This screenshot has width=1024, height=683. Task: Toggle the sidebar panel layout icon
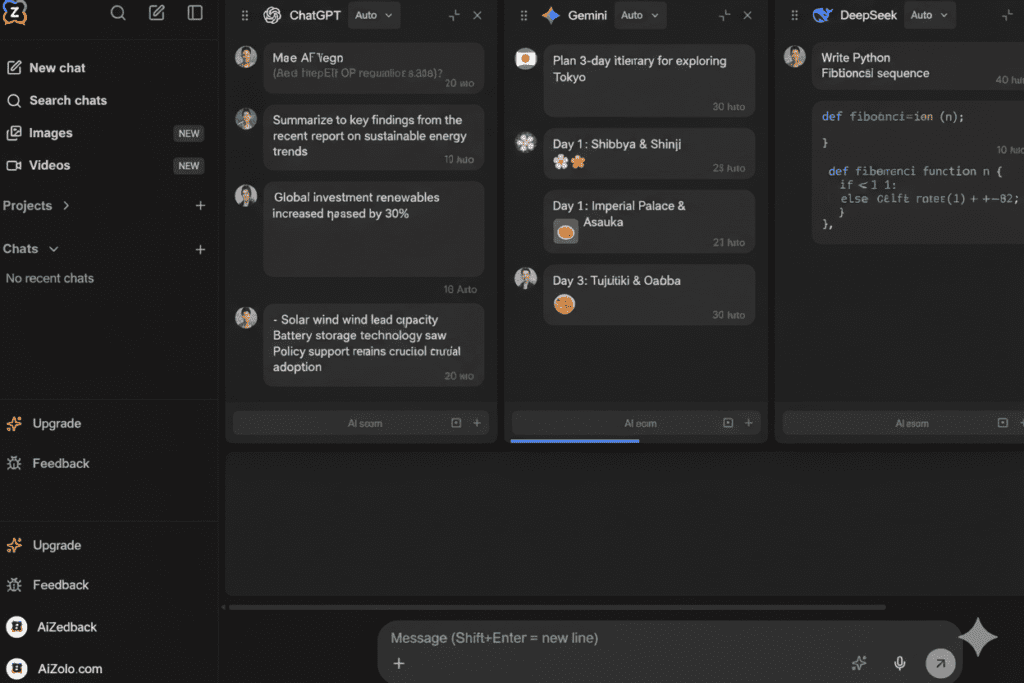click(195, 14)
